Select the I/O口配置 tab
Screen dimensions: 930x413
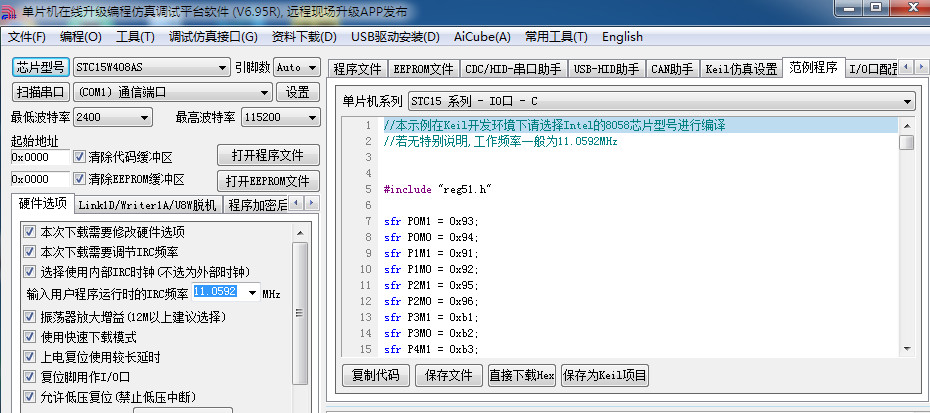[872, 69]
